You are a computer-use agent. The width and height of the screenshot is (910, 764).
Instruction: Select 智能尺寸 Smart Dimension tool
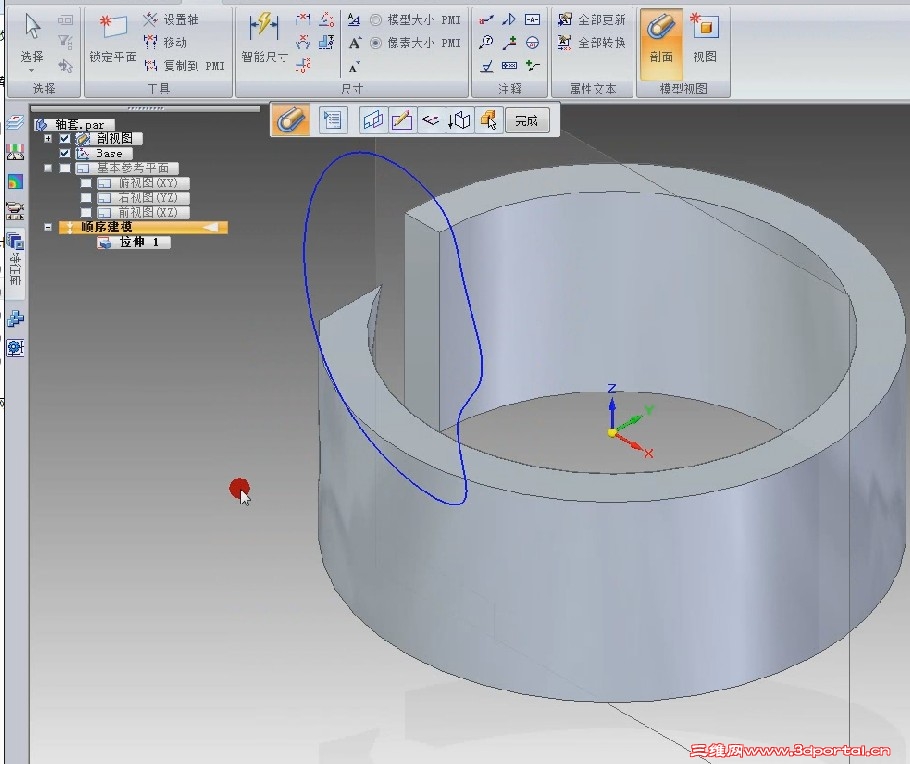coord(264,39)
